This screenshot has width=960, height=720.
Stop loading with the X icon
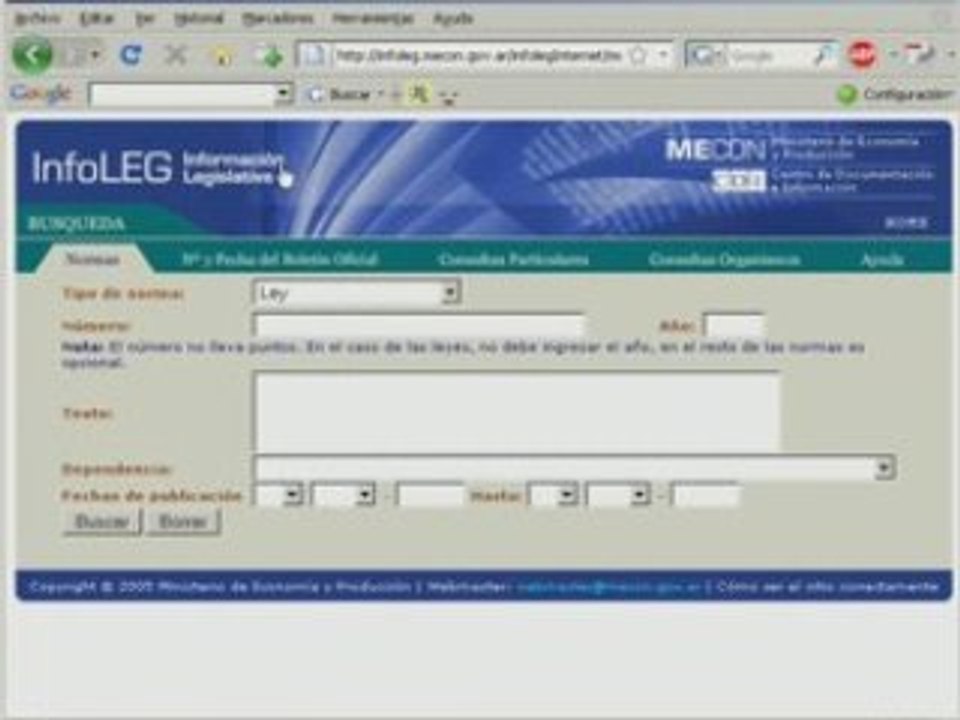coord(176,55)
